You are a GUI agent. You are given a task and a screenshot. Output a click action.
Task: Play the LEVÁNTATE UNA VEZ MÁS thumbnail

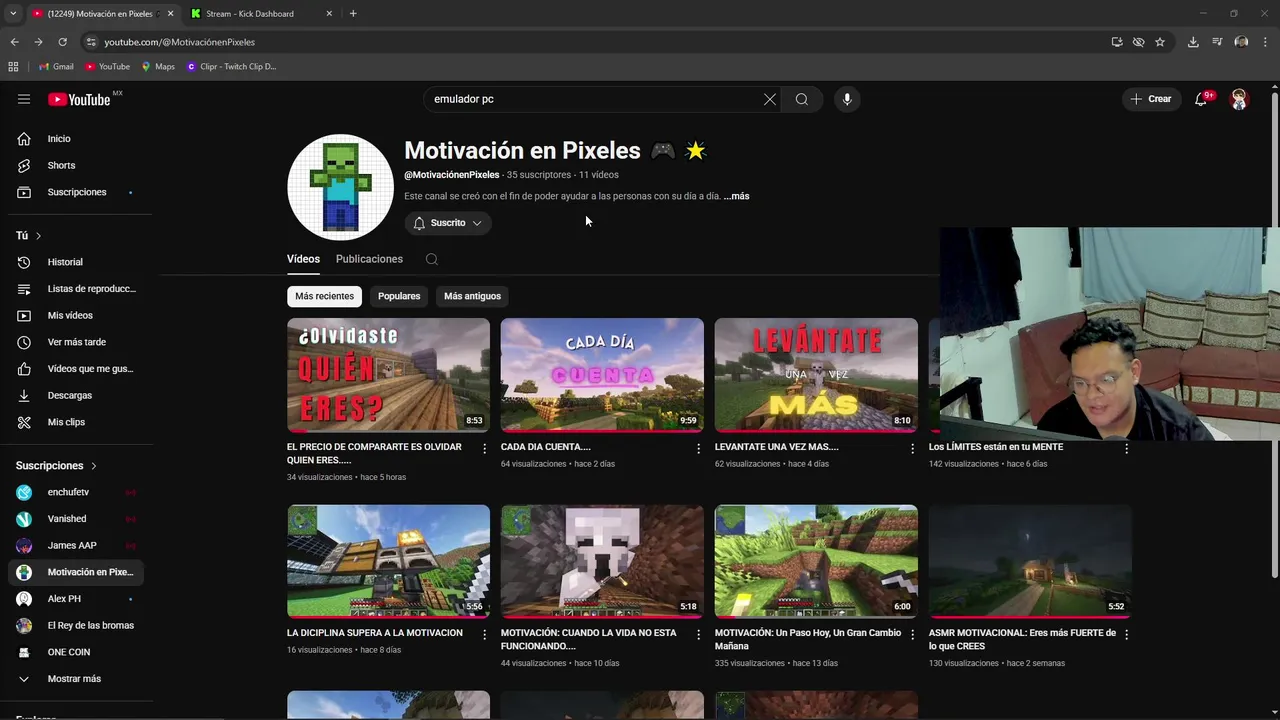(816, 375)
